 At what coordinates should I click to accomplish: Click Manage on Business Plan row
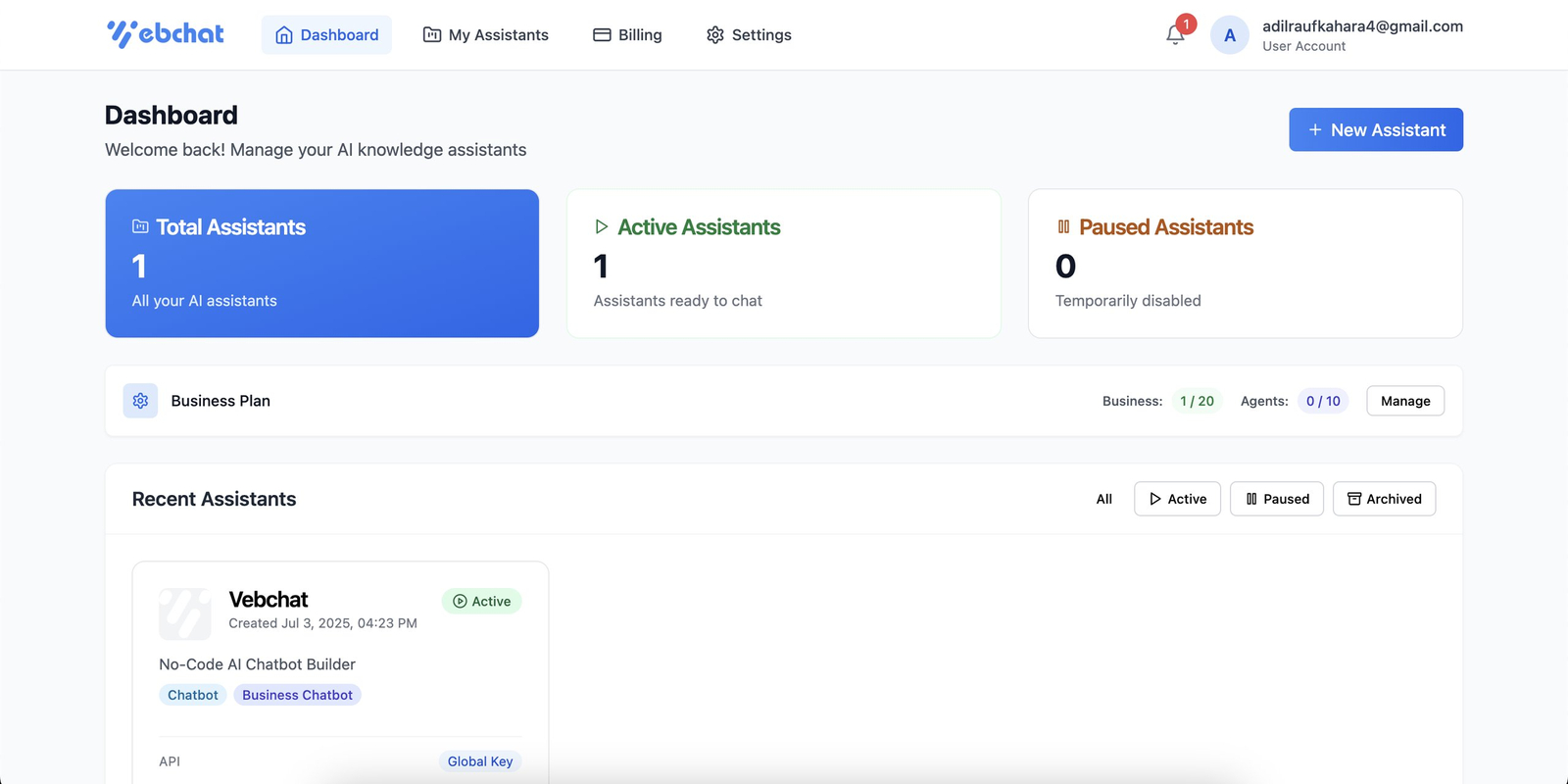1405,401
